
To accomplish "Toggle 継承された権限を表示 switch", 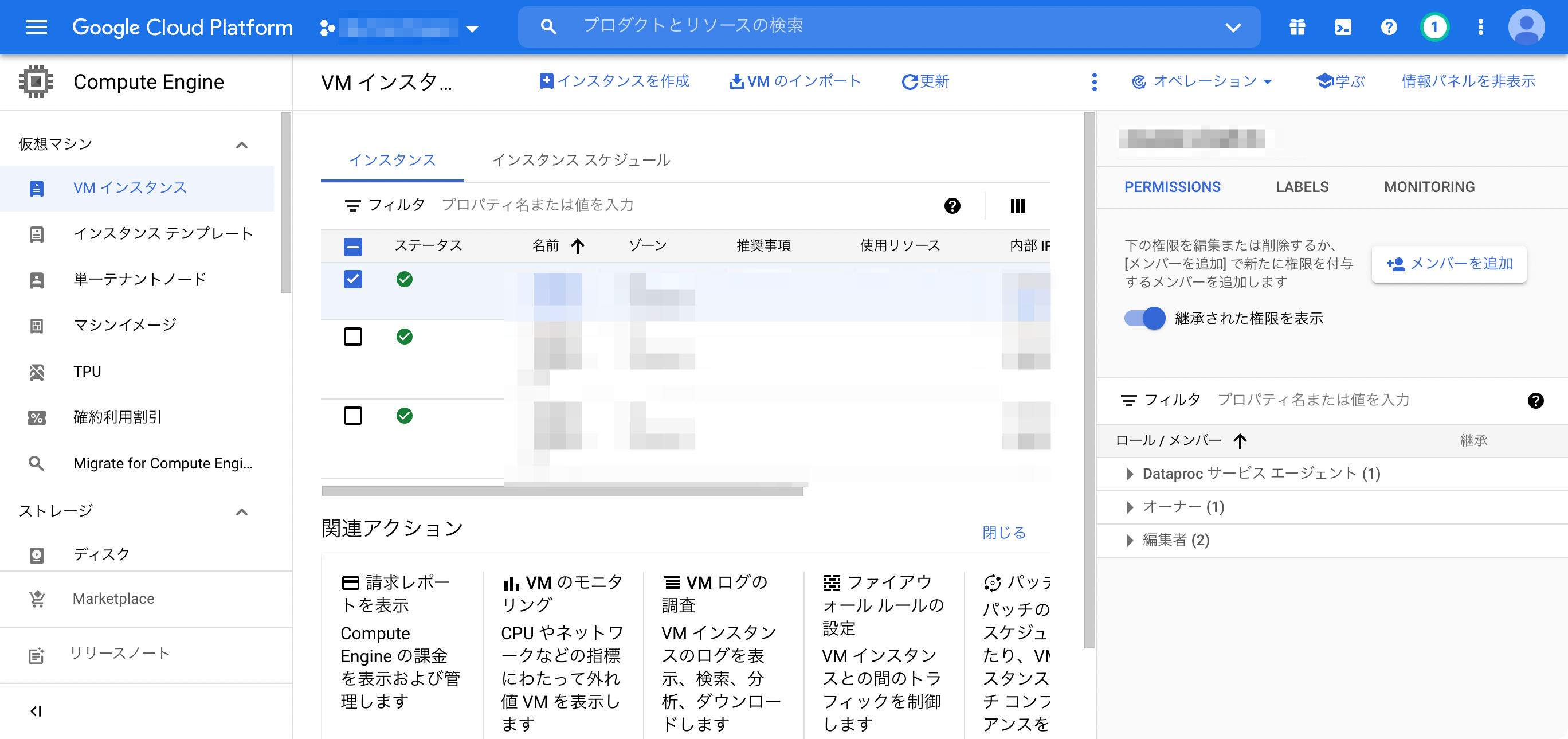I will 1144,318.
